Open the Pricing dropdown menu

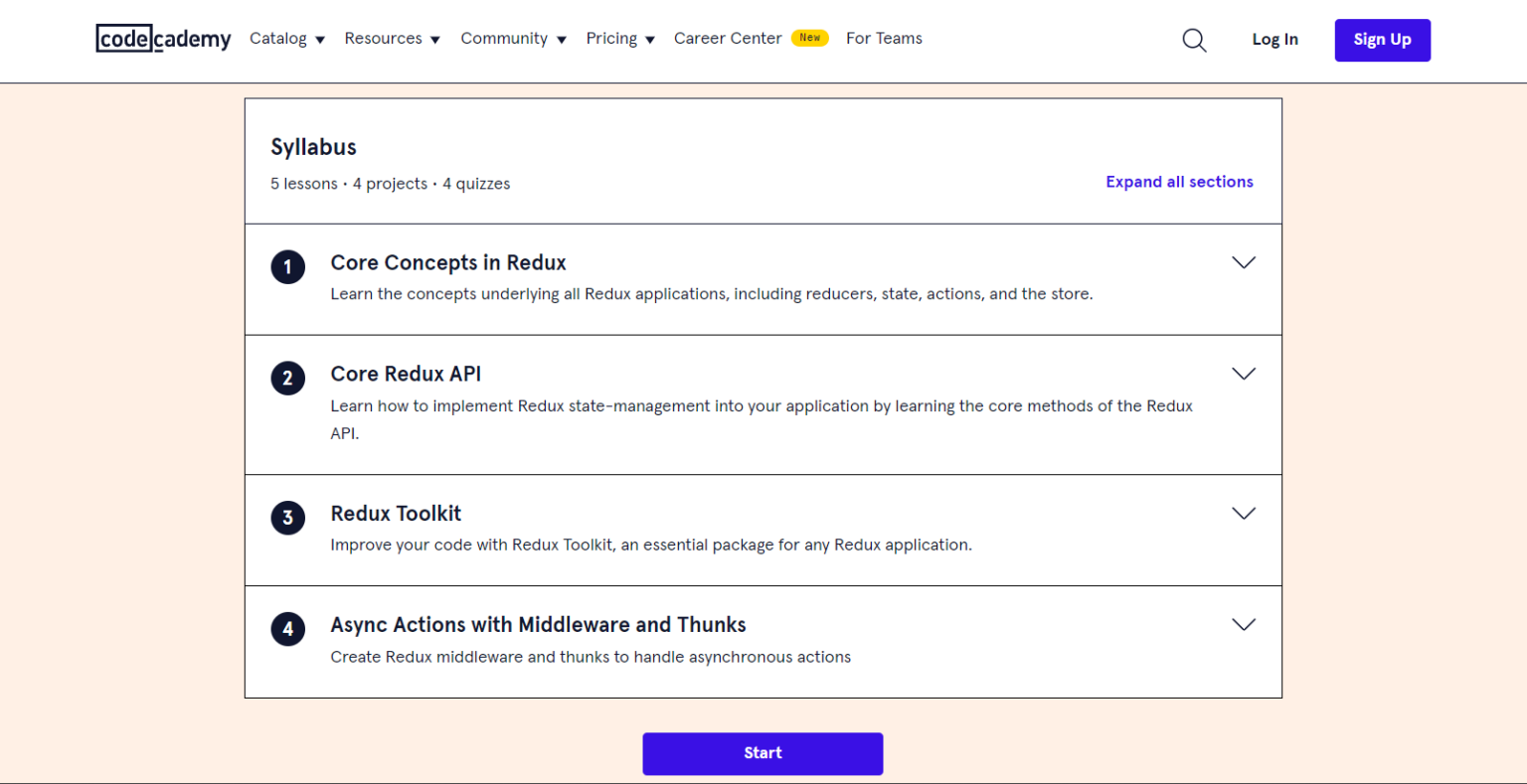(619, 39)
